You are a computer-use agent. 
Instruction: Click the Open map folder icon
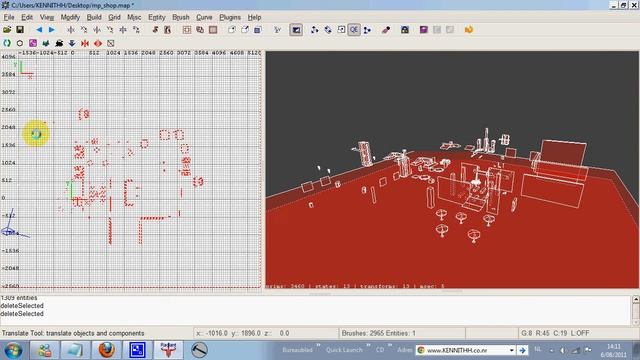point(7,30)
